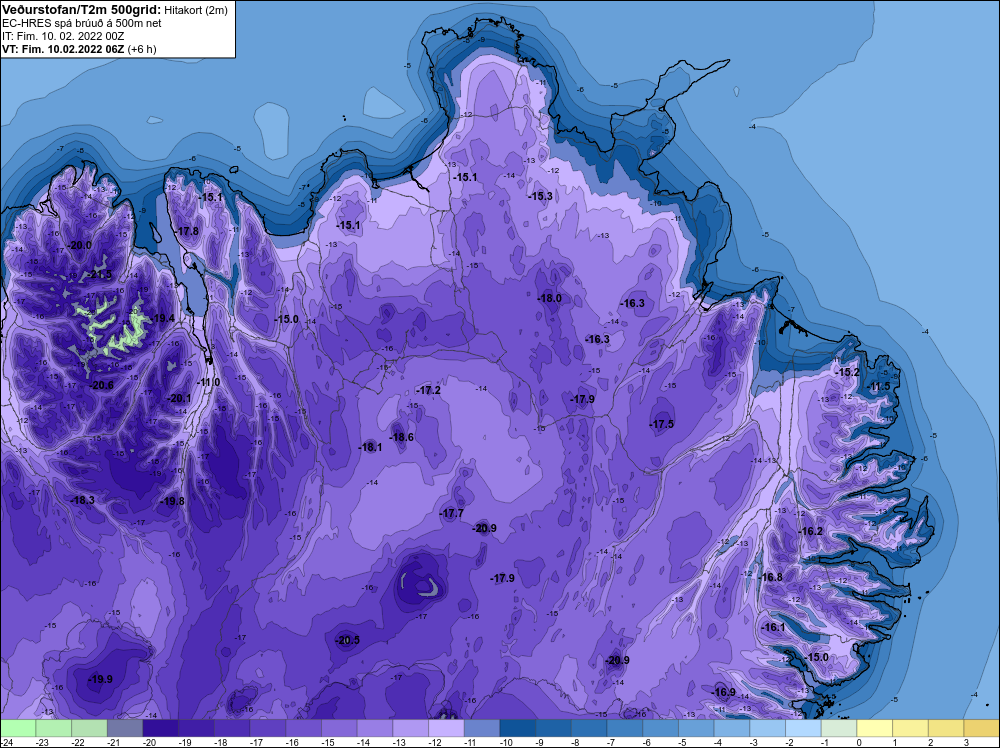Select the legend swatch labeled -20
Image resolution: width=1000 pixels, height=748 pixels.
pyautogui.click(x=161, y=728)
